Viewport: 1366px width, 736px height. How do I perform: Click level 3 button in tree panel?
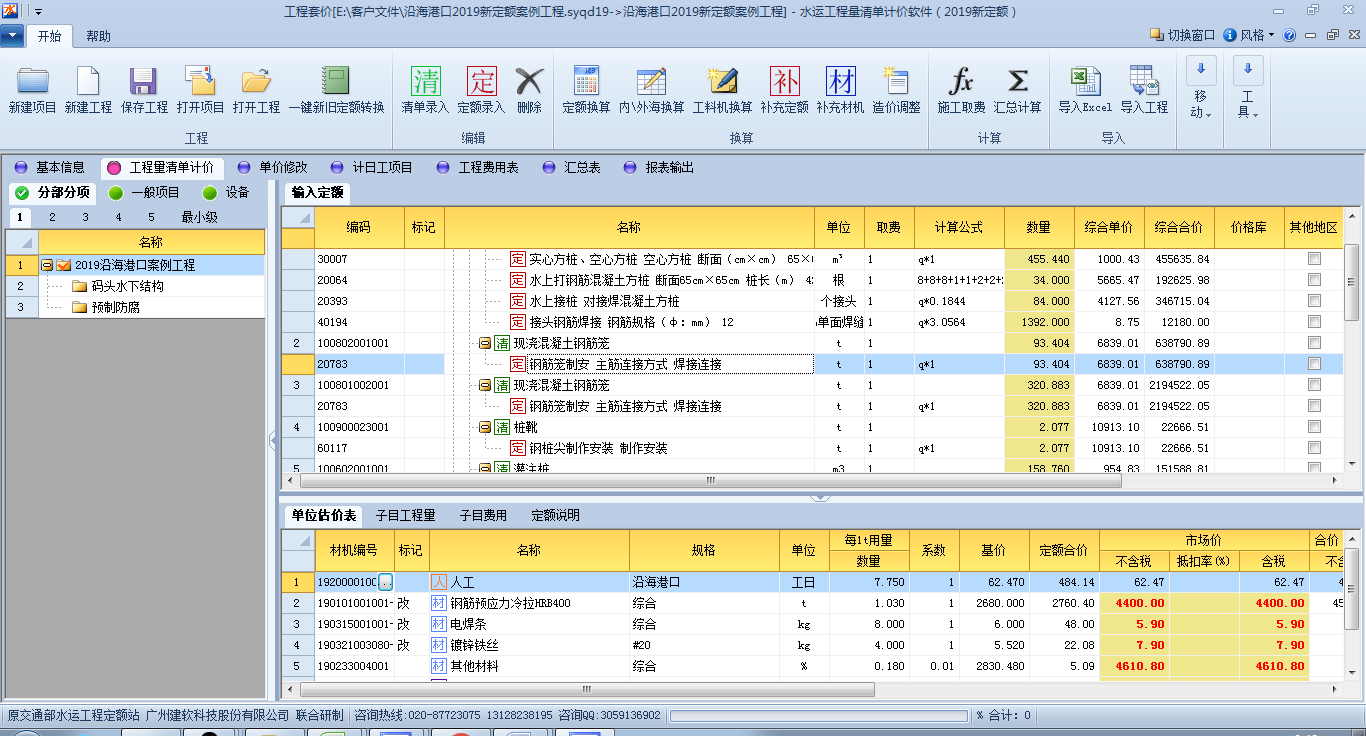(x=85, y=217)
